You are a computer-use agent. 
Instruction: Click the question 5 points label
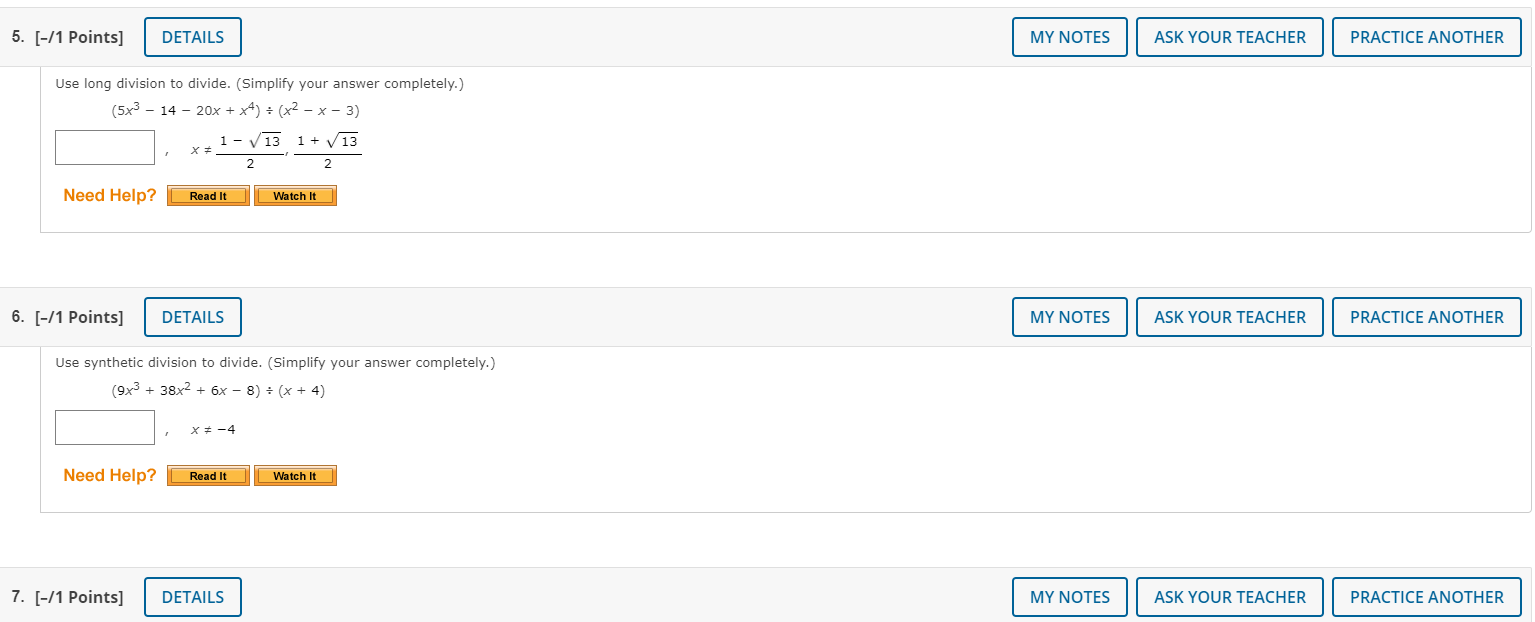point(68,37)
